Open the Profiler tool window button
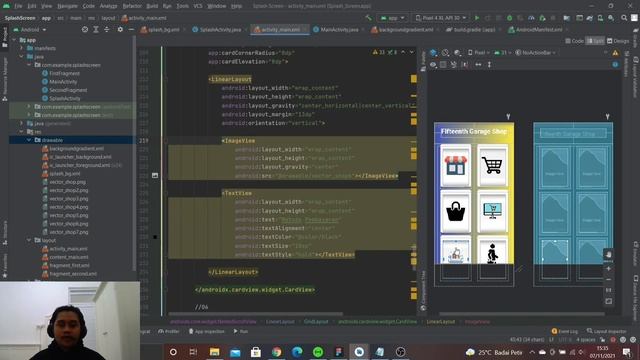Screen dimensions: 640x360 pos(169,331)
